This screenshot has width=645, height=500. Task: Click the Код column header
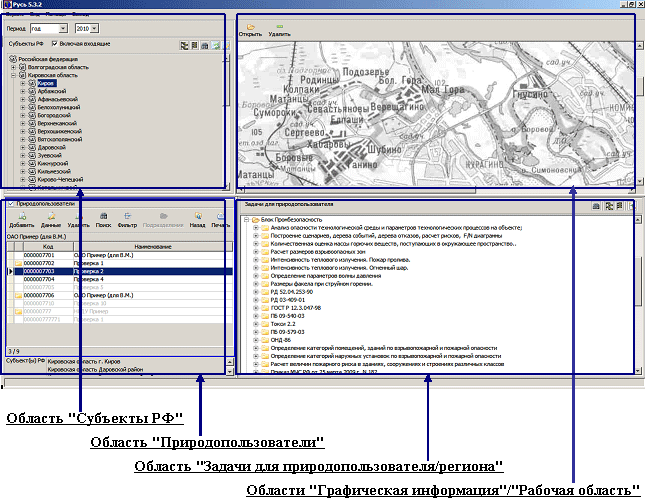(x=47, y=245)
